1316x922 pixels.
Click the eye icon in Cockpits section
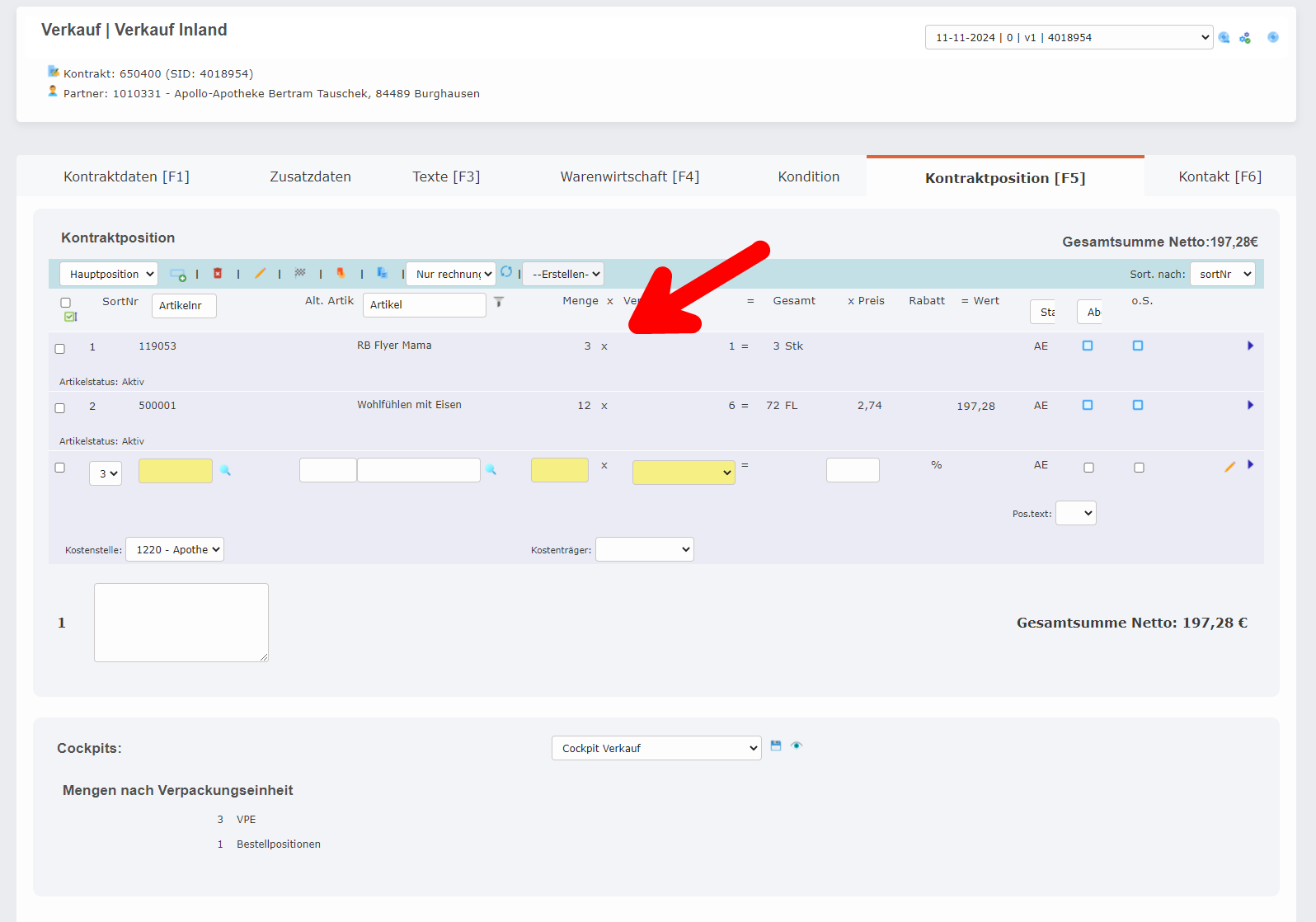point(797,746)
